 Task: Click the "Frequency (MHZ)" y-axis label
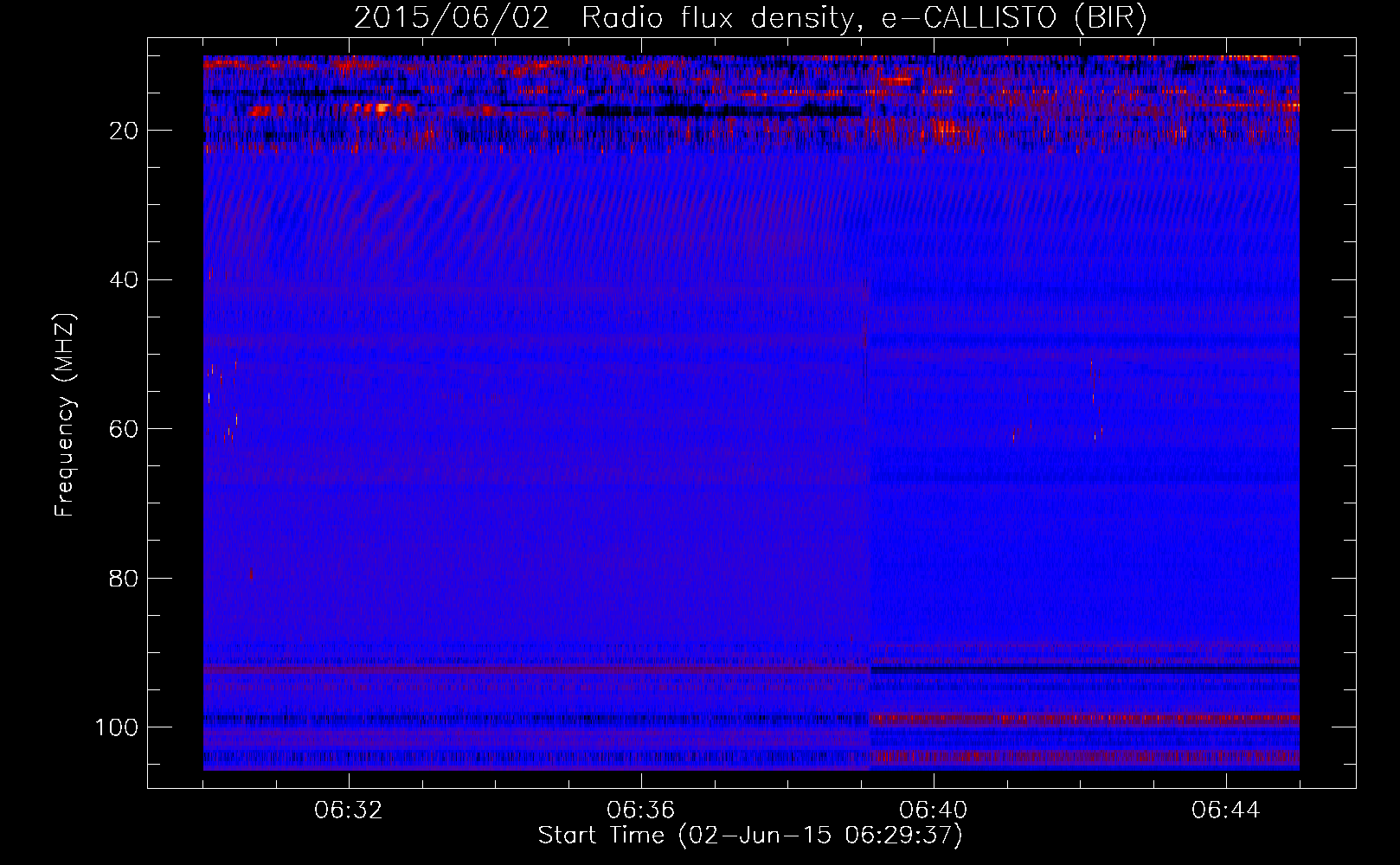tap(65, 415)
